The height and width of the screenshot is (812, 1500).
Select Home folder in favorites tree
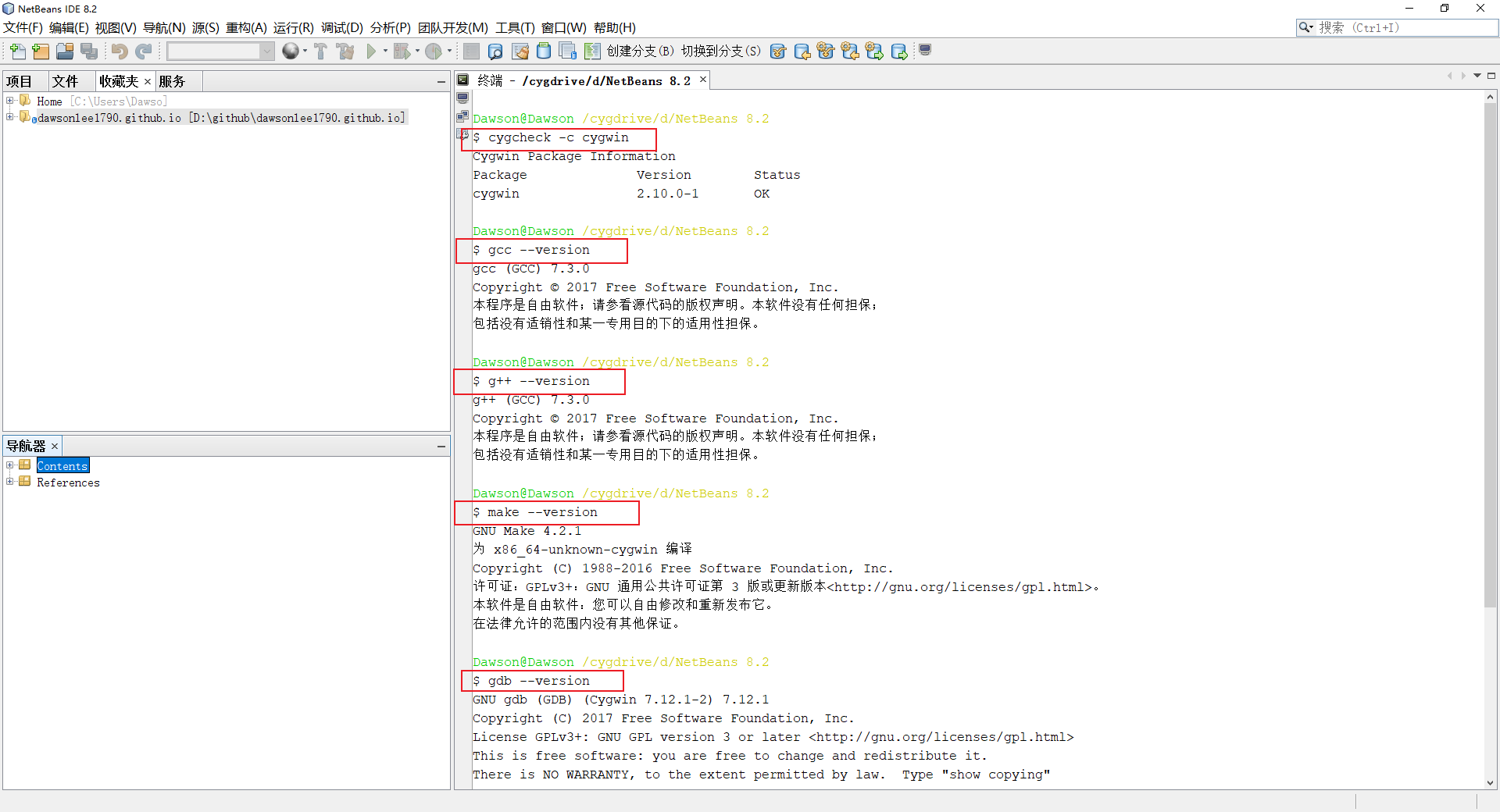pyautogui.click(x=102, y=101)
